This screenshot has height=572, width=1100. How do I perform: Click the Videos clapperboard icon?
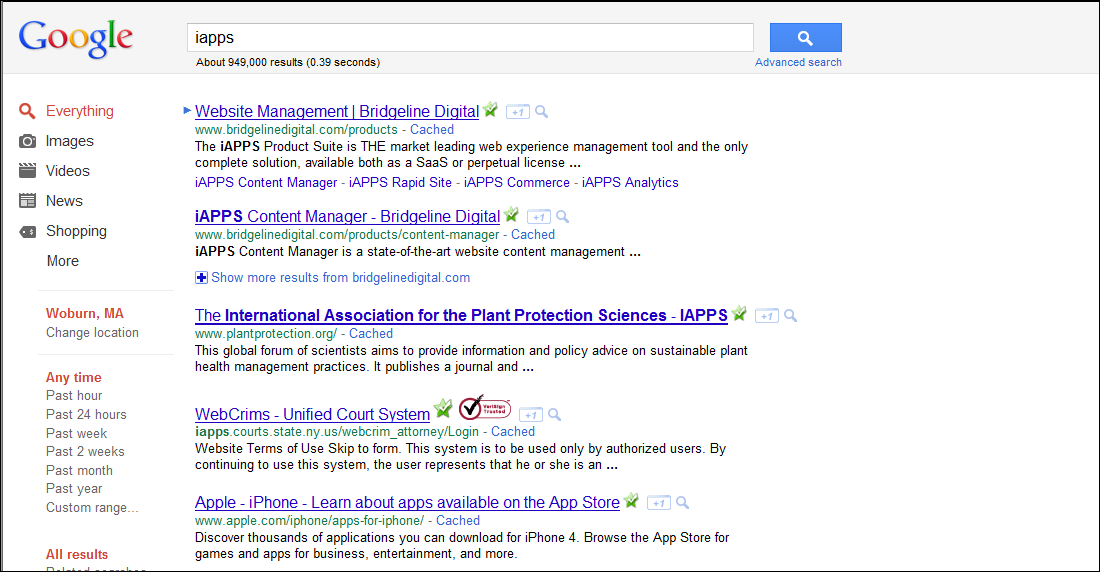pos(27,171)
